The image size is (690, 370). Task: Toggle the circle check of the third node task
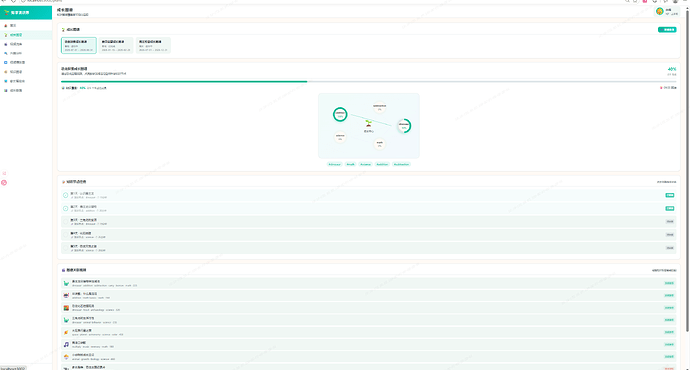click(x=66, y=222)
